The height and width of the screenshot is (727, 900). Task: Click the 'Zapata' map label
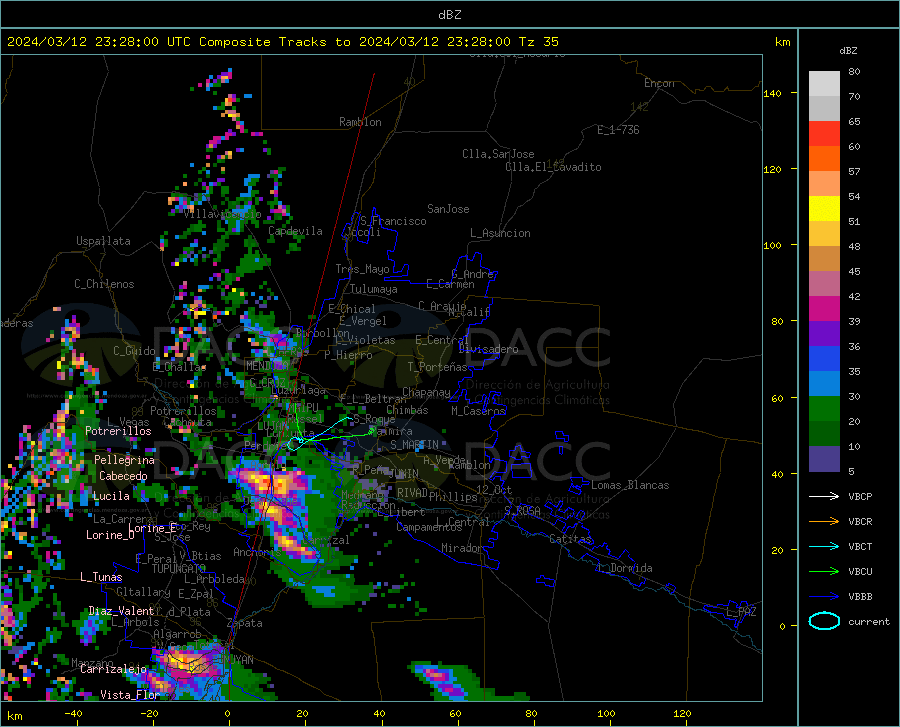point(245,623)
